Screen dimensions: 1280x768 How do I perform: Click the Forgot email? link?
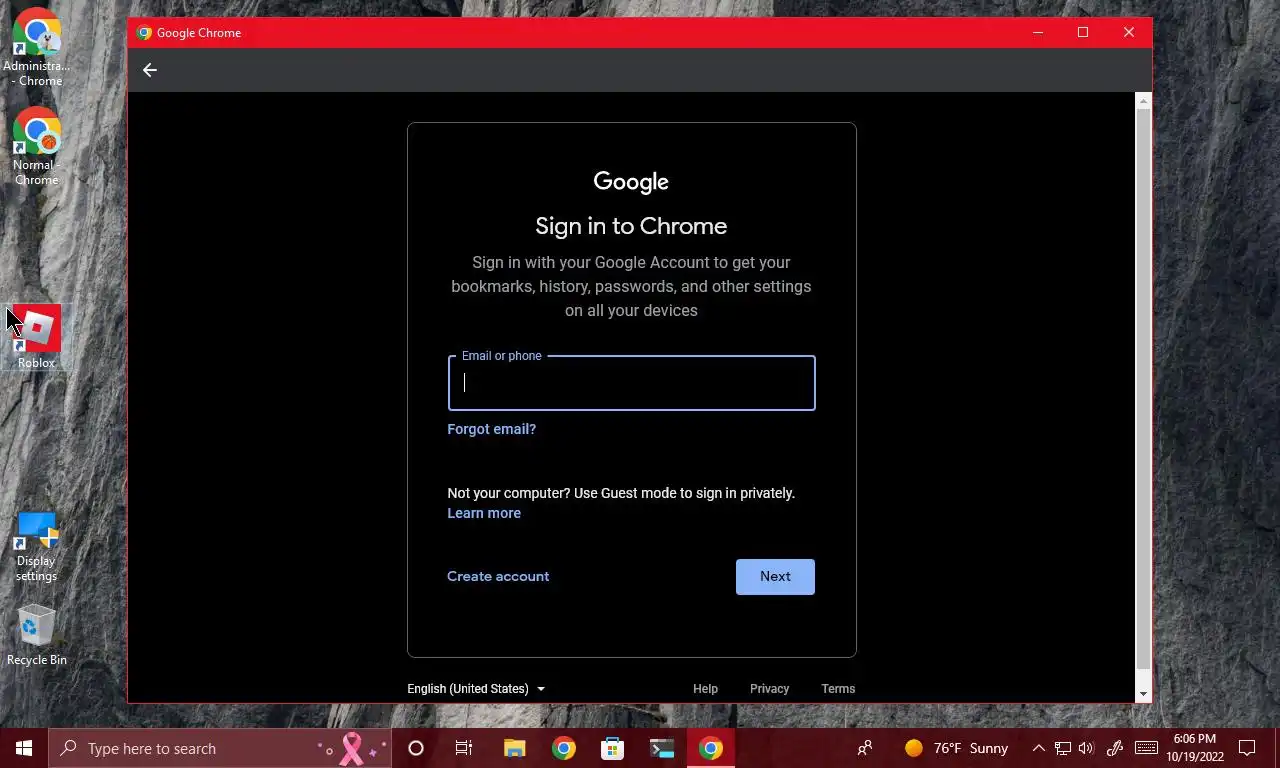point(492,429)
